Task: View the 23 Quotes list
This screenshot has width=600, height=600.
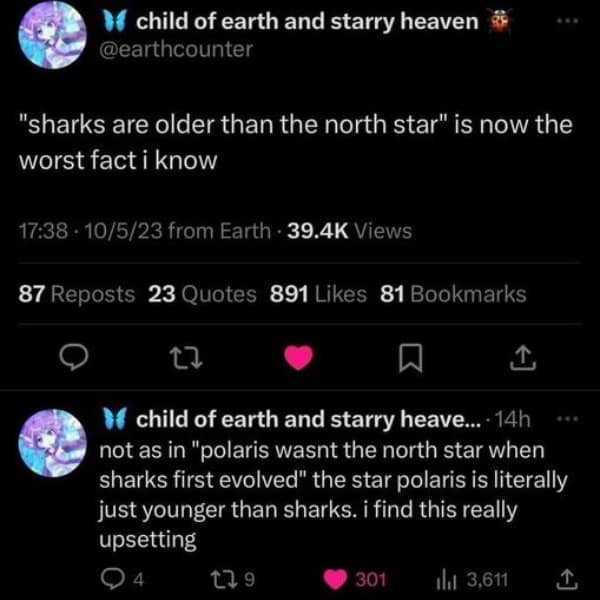Action: pyautogui.click(x=202, y=294)
